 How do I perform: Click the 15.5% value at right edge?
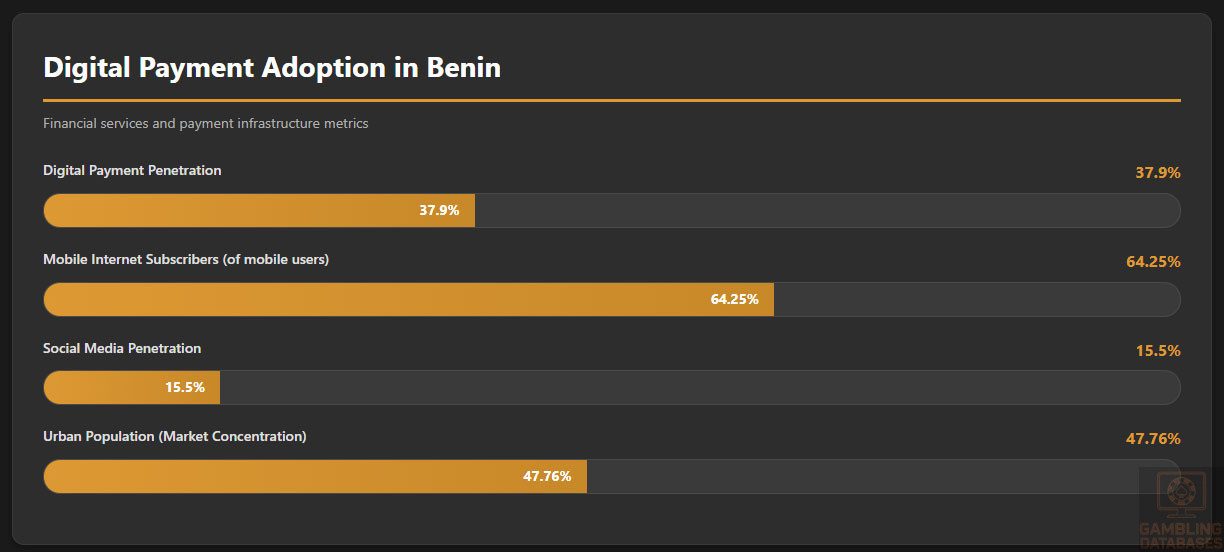click(x=1157, y=351)
